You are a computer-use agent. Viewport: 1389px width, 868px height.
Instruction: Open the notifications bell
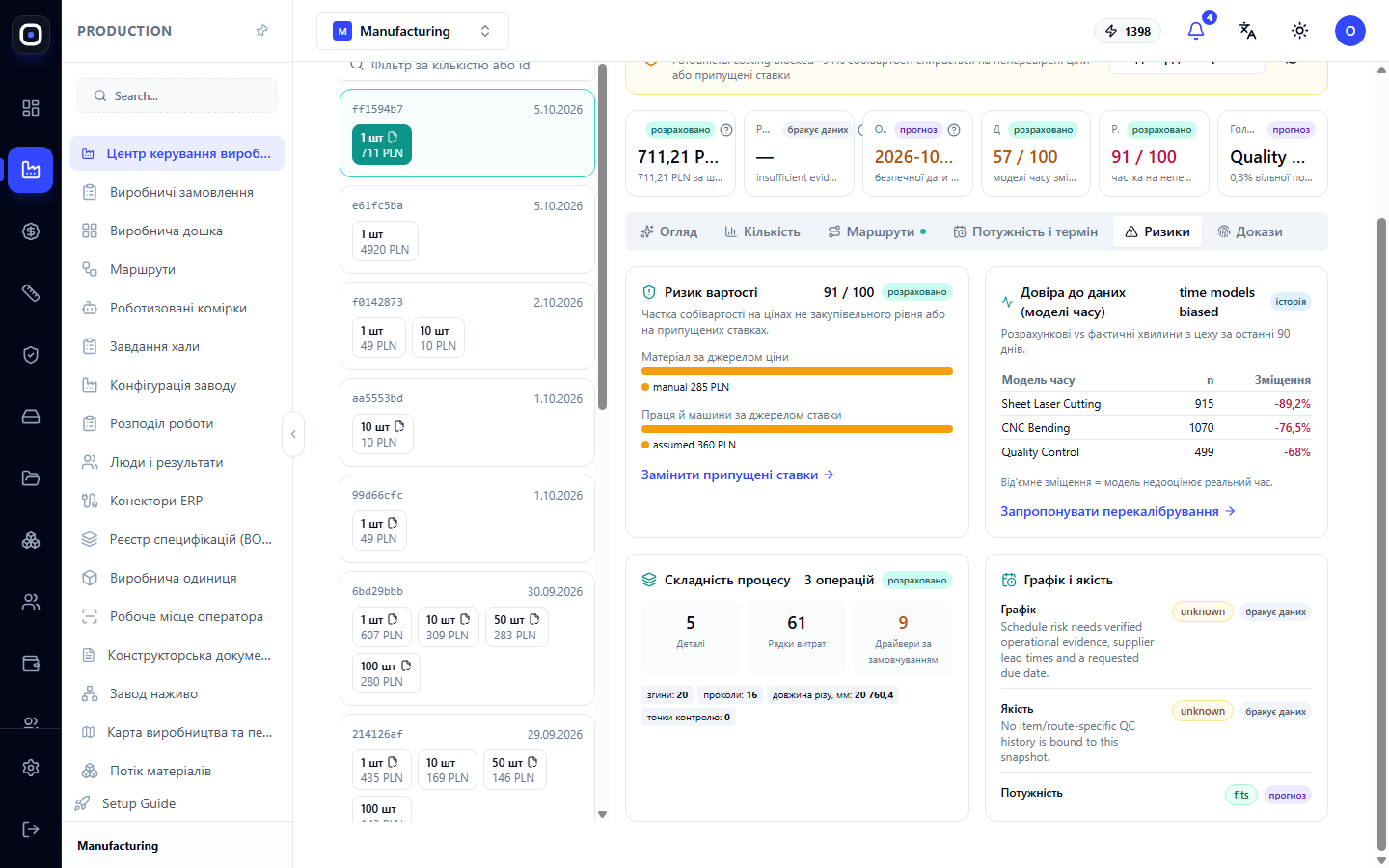point(1196,31)
